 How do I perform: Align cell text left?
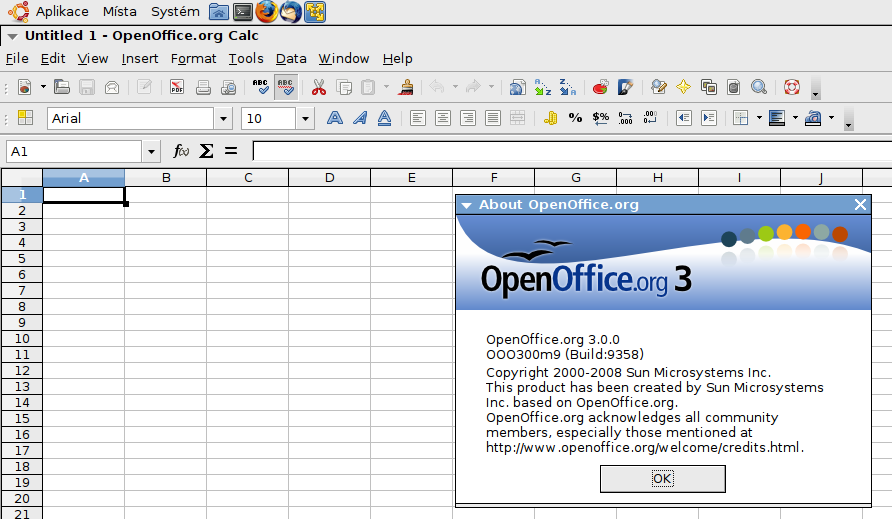click(x=418, y=118)
